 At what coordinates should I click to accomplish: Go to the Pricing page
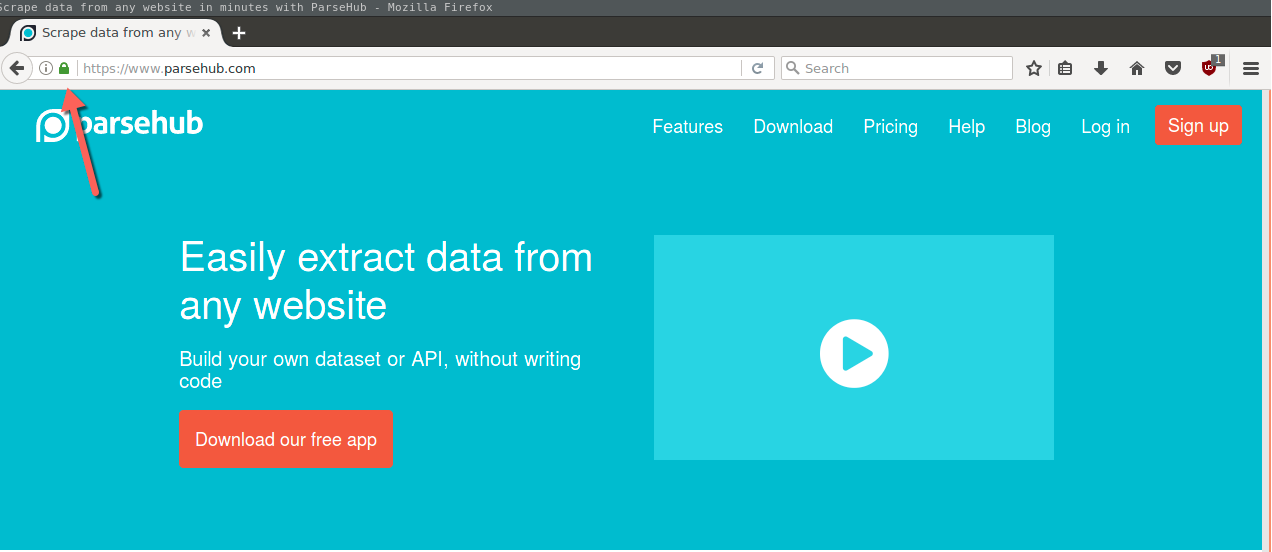tap(891, 126)
